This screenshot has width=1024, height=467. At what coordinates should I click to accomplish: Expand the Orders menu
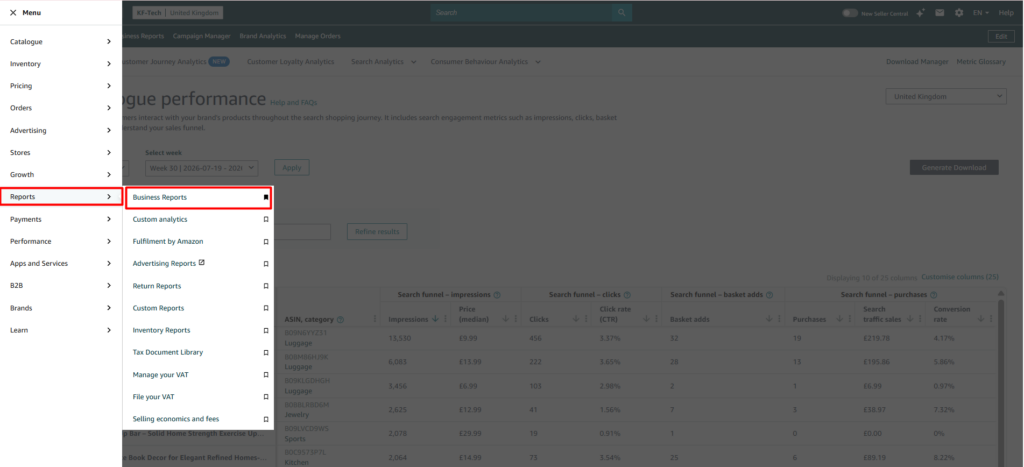click(x=61, y=108)
